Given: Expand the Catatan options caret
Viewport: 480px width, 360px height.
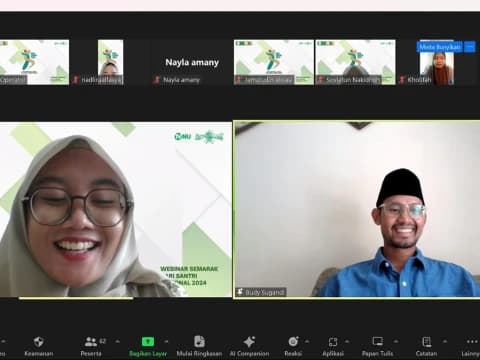Looking at the screenshot, I should 445,342.
